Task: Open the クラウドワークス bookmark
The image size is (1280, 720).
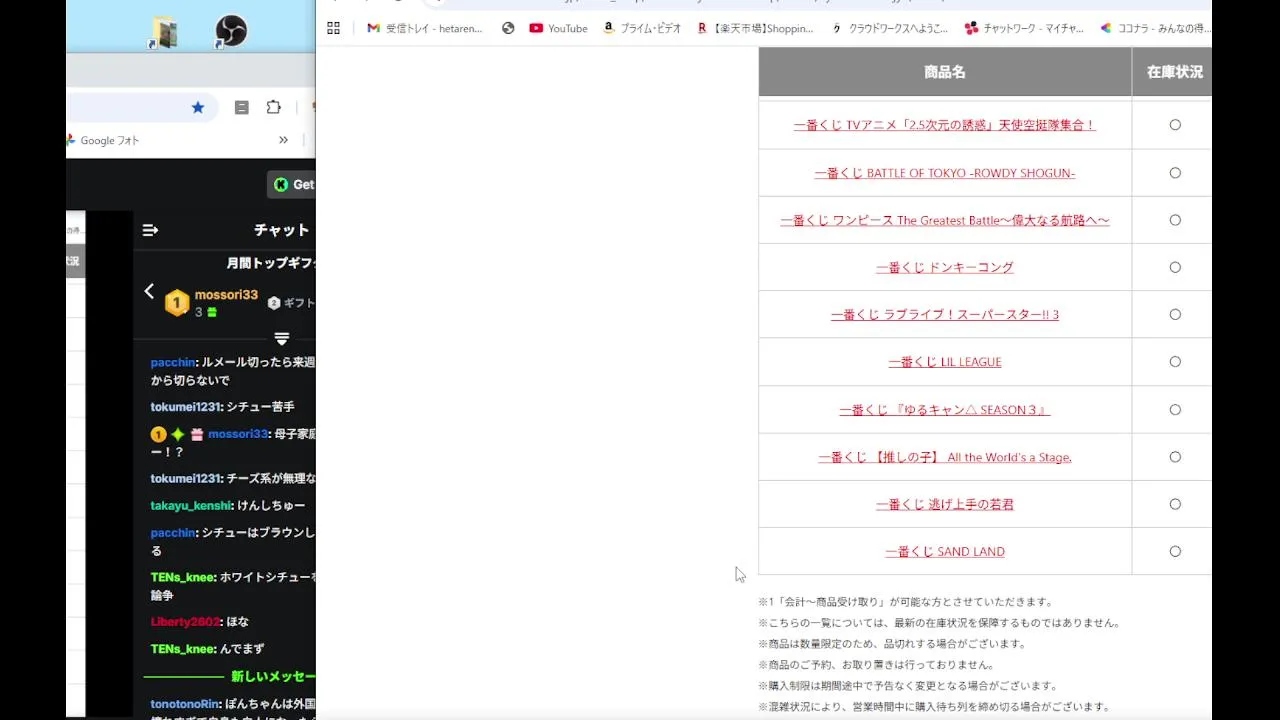Action: (x=890, y=28)
